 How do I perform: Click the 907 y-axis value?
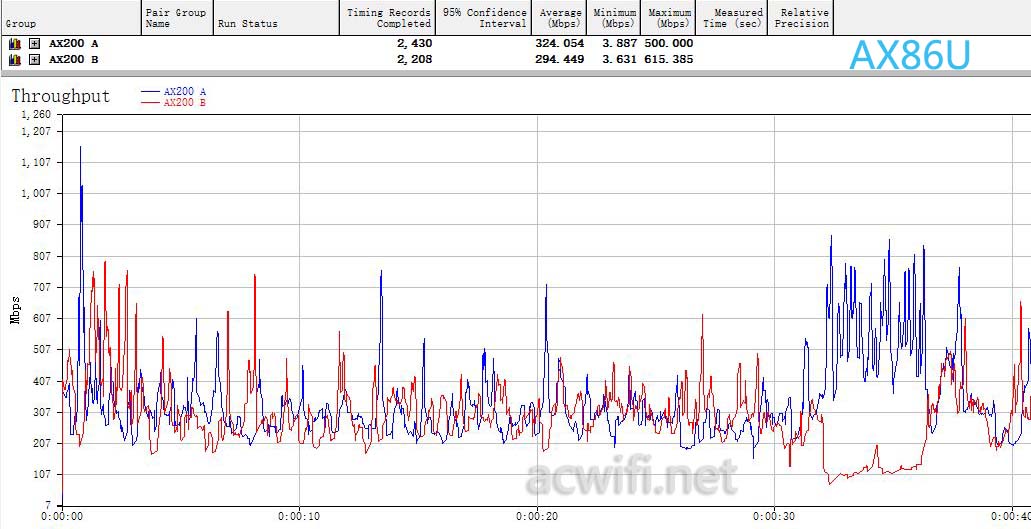(x=42, y=225)
